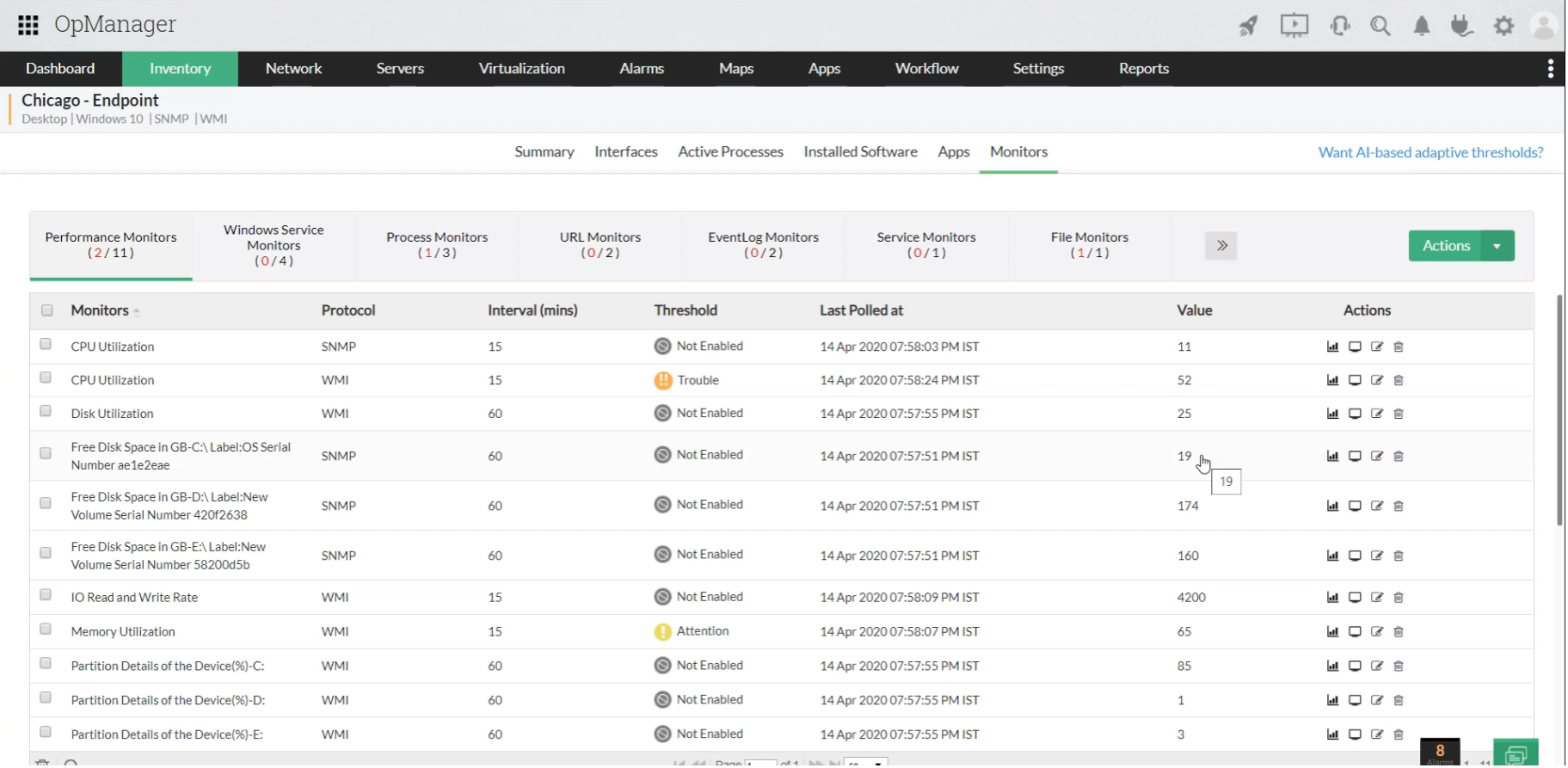Open the Active Processes tab

tap(730, 152)
